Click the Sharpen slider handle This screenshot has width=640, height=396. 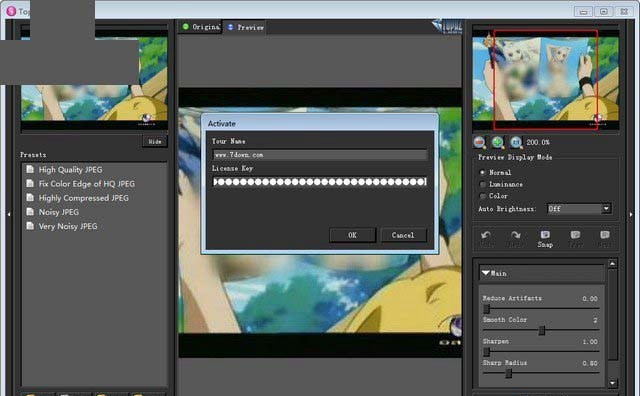[487, 352]
